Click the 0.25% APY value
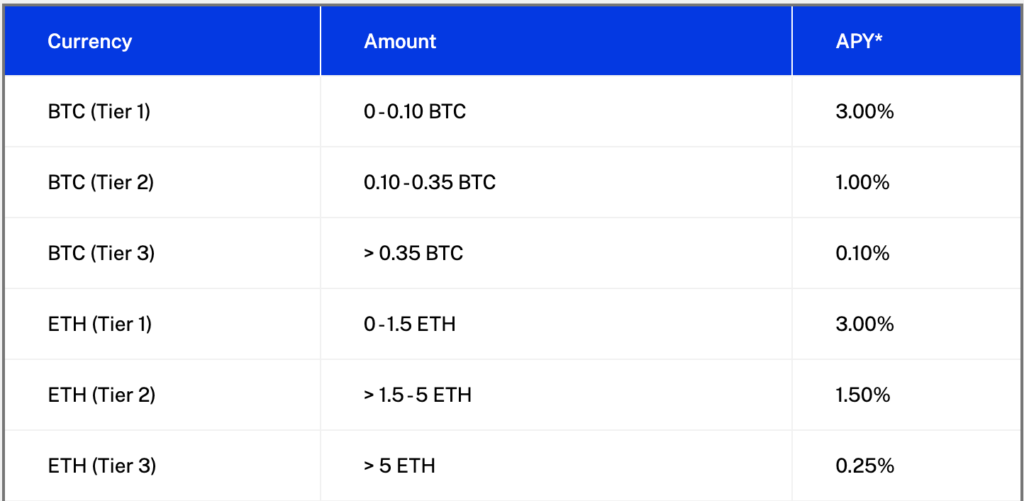The height and width of the screenshot is (501, 1024). click(864, 466)
